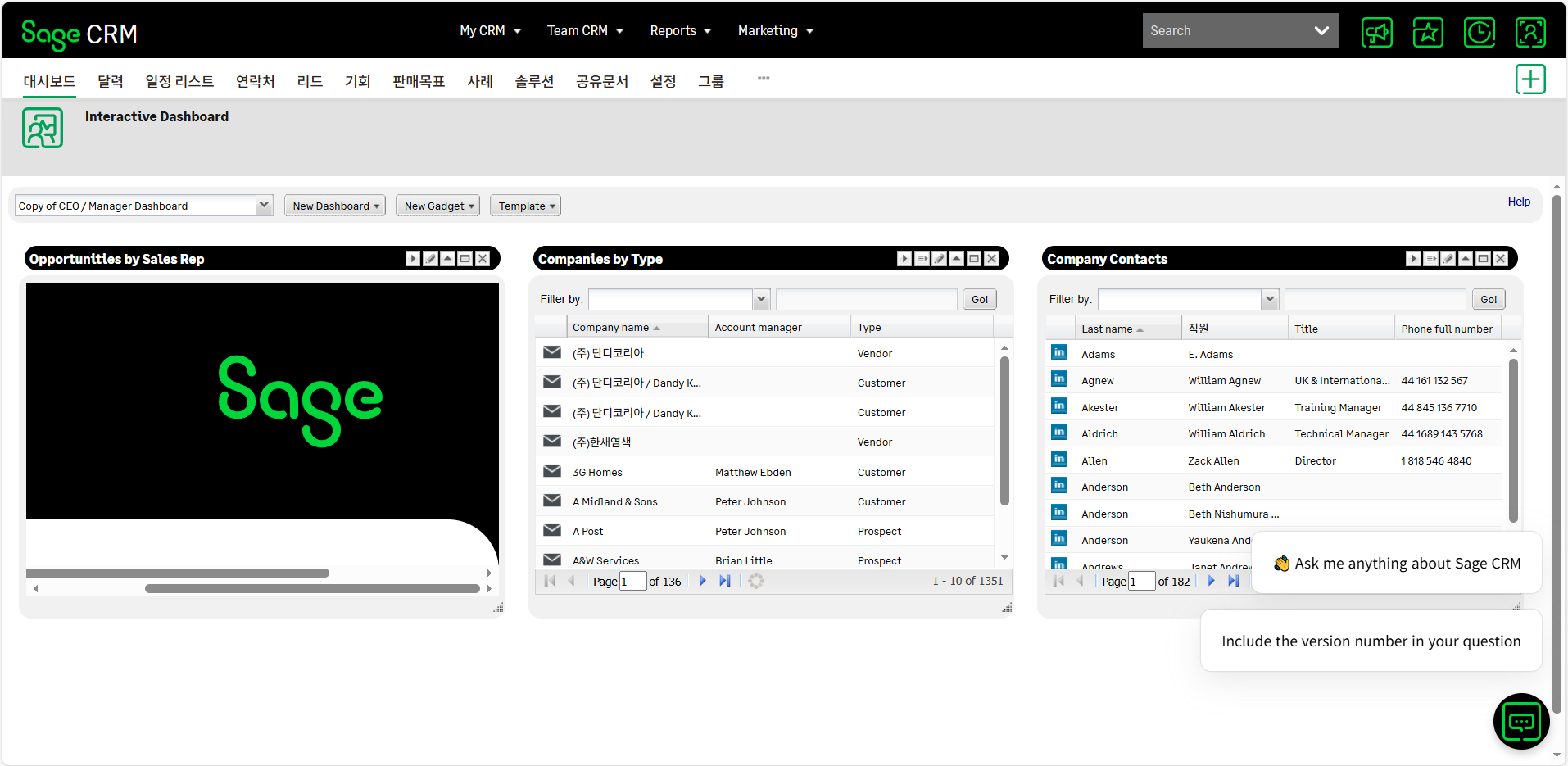1568x766 pixels.
Task: Open the user profile icon
Action: pos(1530,33)
